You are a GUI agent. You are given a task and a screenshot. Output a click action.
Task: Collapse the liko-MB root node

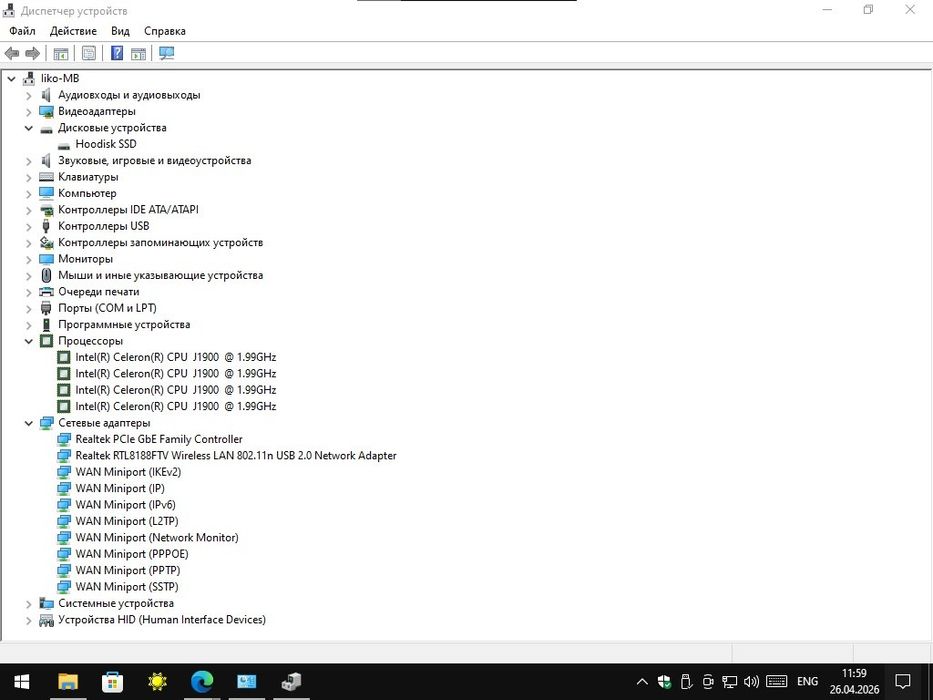11,79
